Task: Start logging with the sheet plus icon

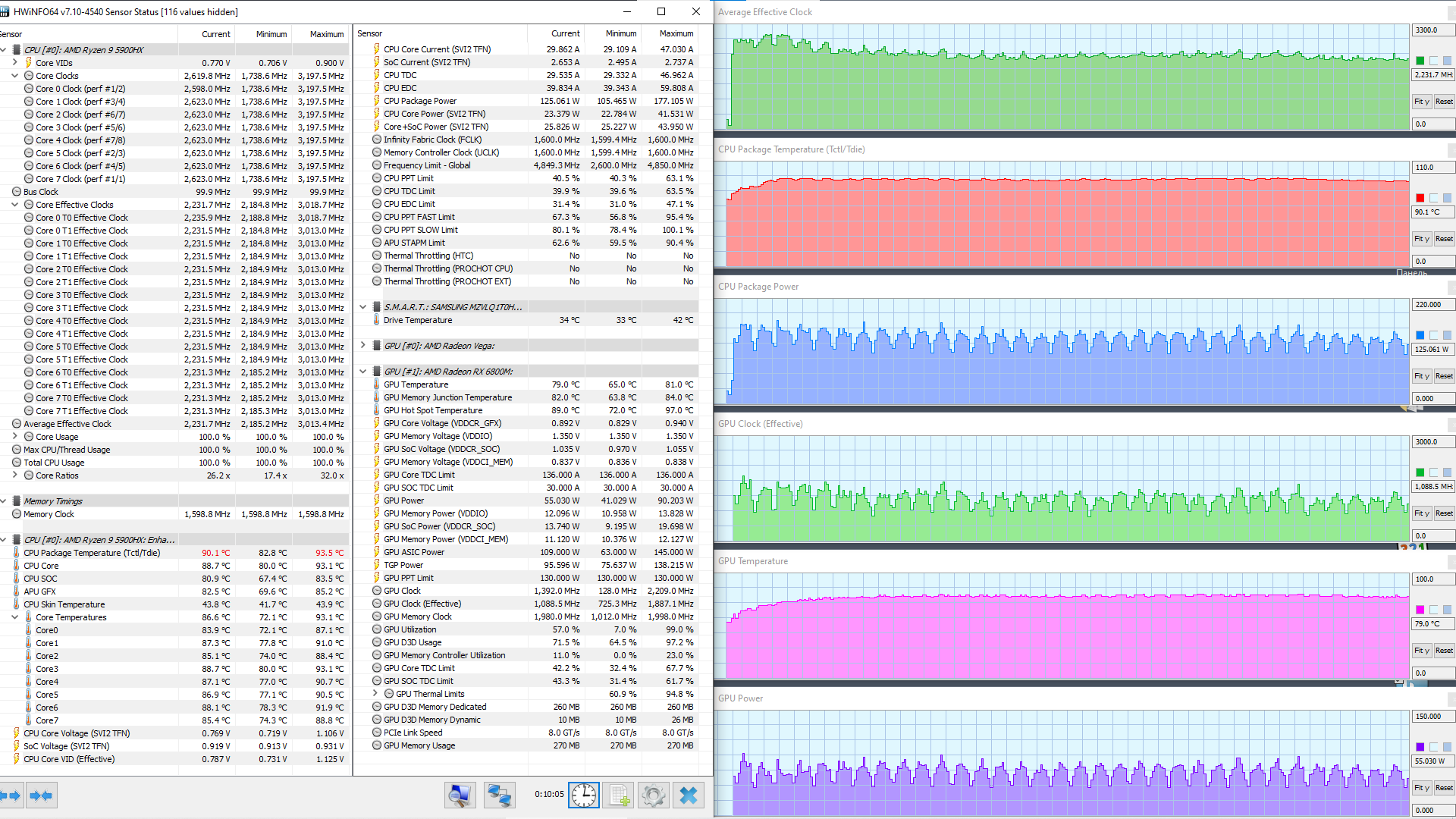Action: (x=619, y=795)
